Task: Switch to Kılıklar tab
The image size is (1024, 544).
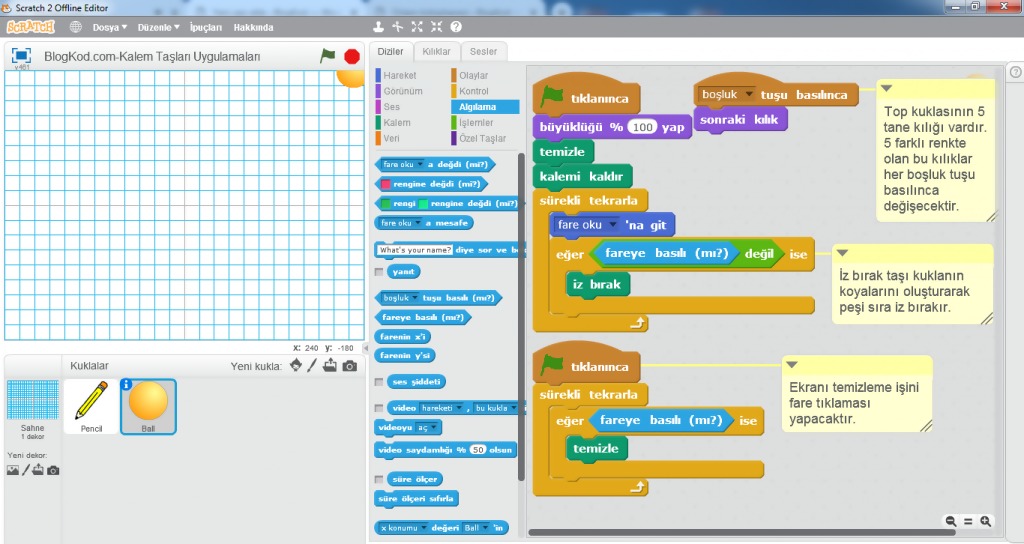Action: (436, 52)
